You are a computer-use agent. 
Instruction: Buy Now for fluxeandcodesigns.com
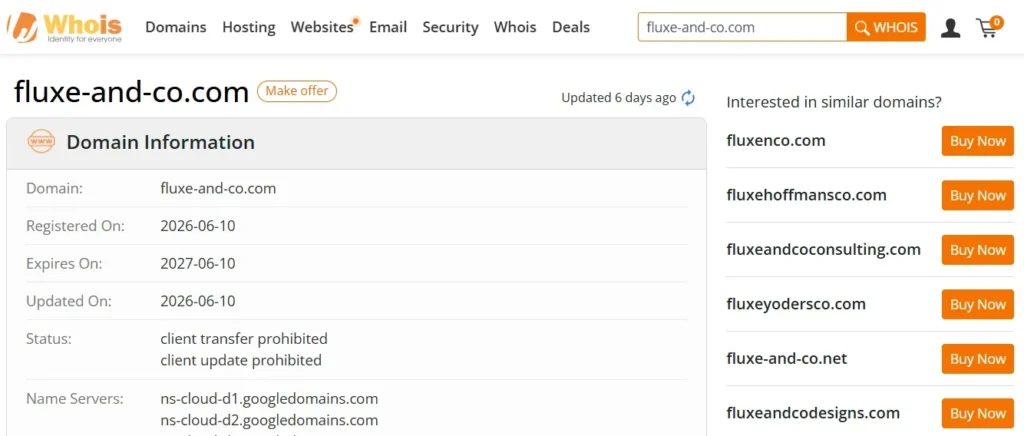[x=978, y=413]
